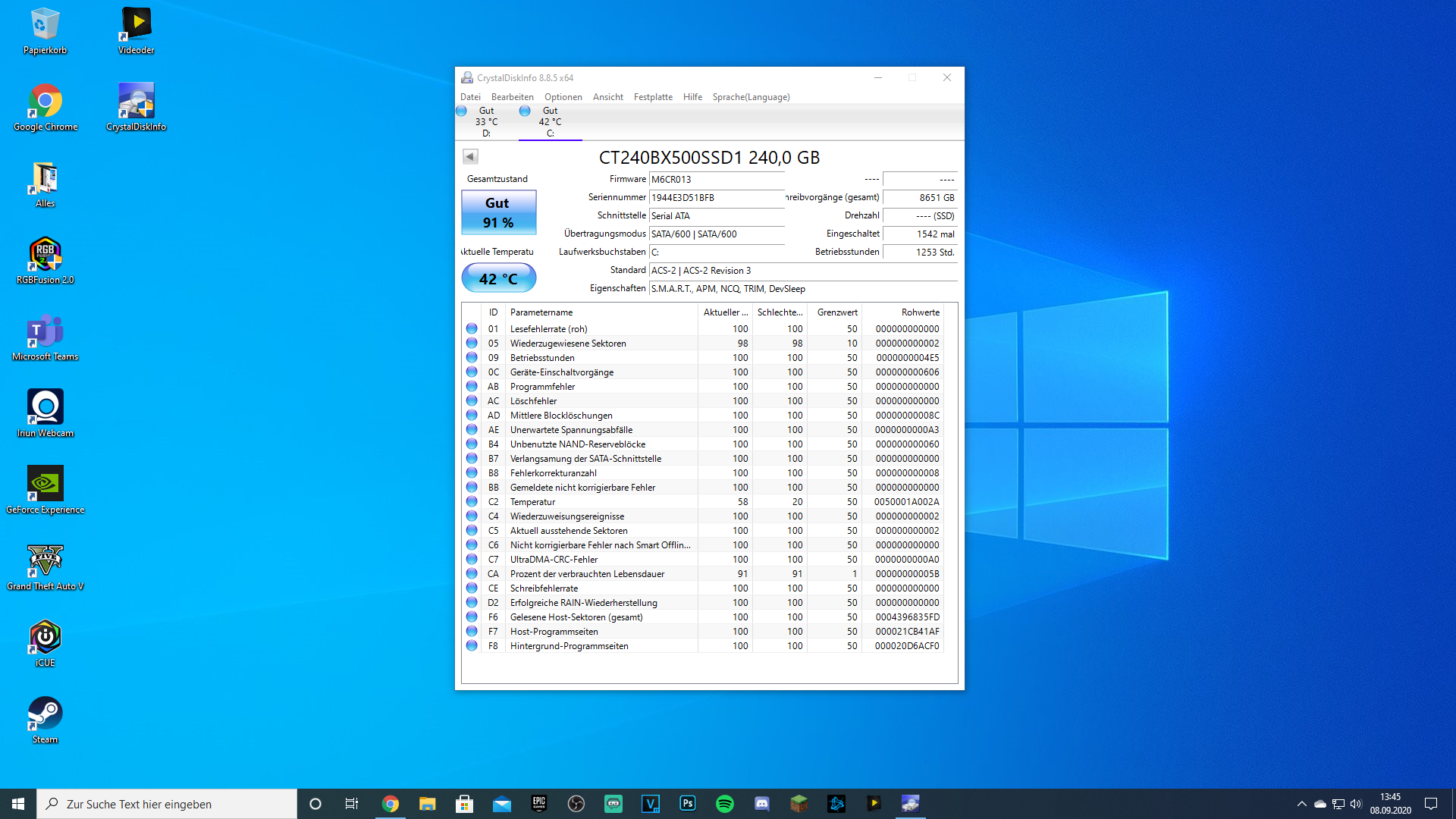Click the Gut 91 % health status box
Image resolution: width=1456 pixels, height=819 pixels.
(x=498, y=212)
